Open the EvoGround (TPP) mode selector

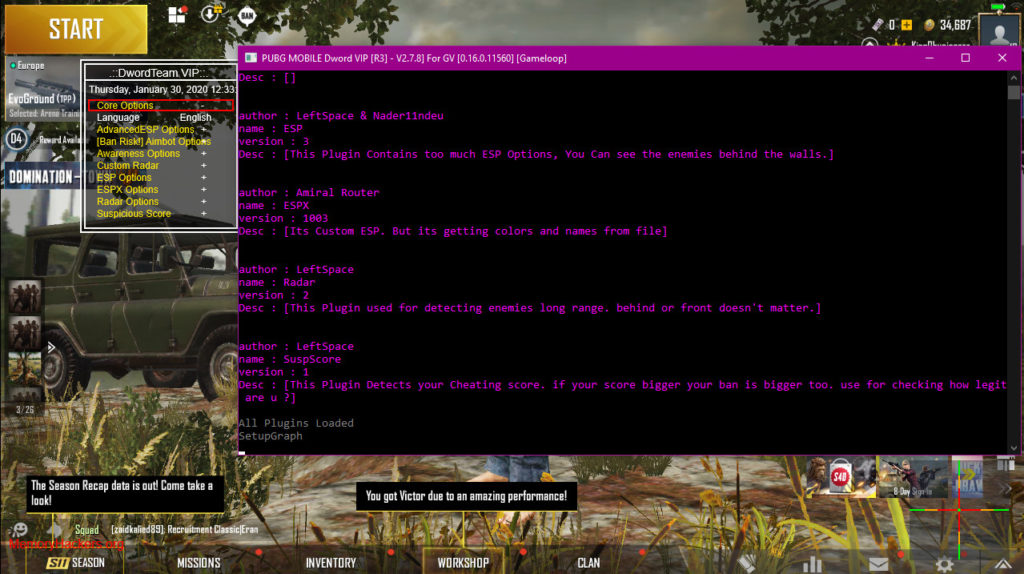tap(42, 98)
